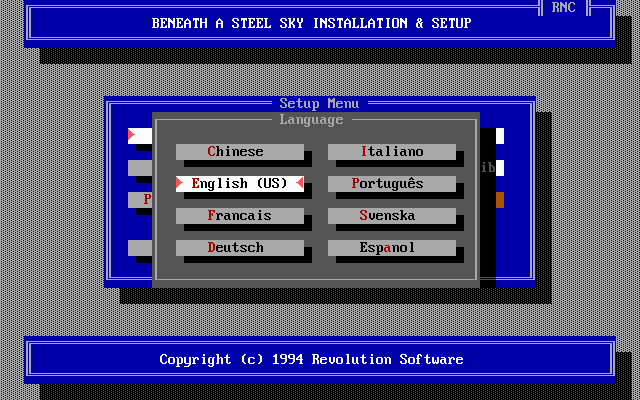640x400 pixels.
Task: Click the orange block in Setup Menu
Action: (500, 200)
